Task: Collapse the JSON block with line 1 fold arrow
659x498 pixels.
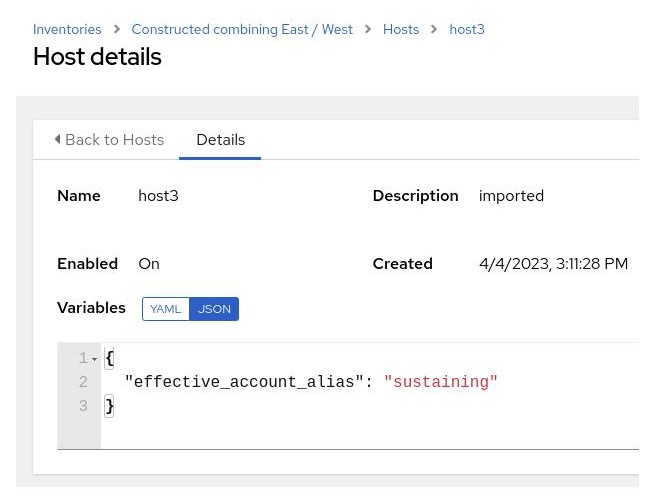Action: (95, 359)
